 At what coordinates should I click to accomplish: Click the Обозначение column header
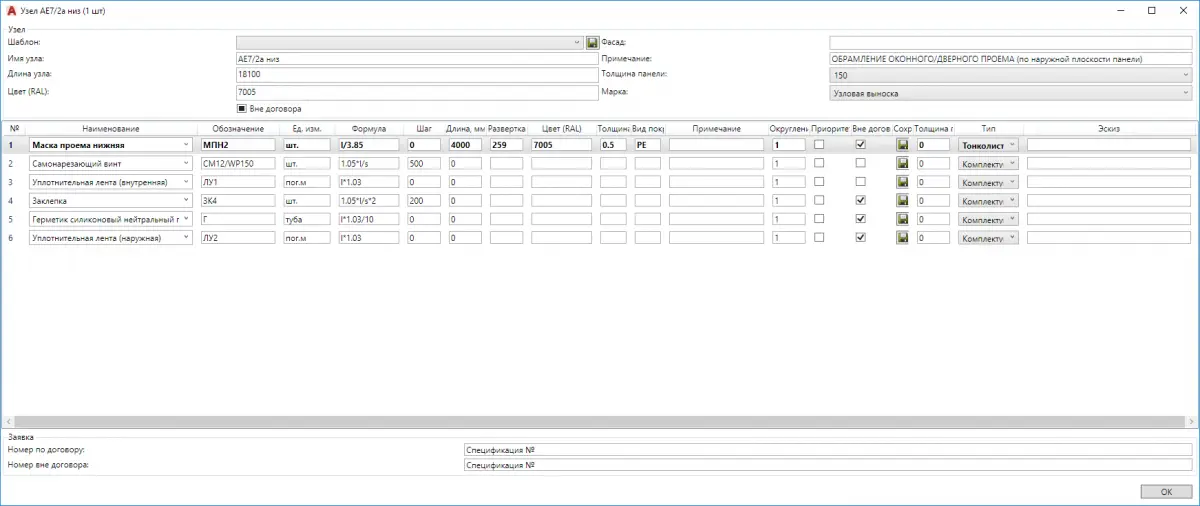[238, 129]
